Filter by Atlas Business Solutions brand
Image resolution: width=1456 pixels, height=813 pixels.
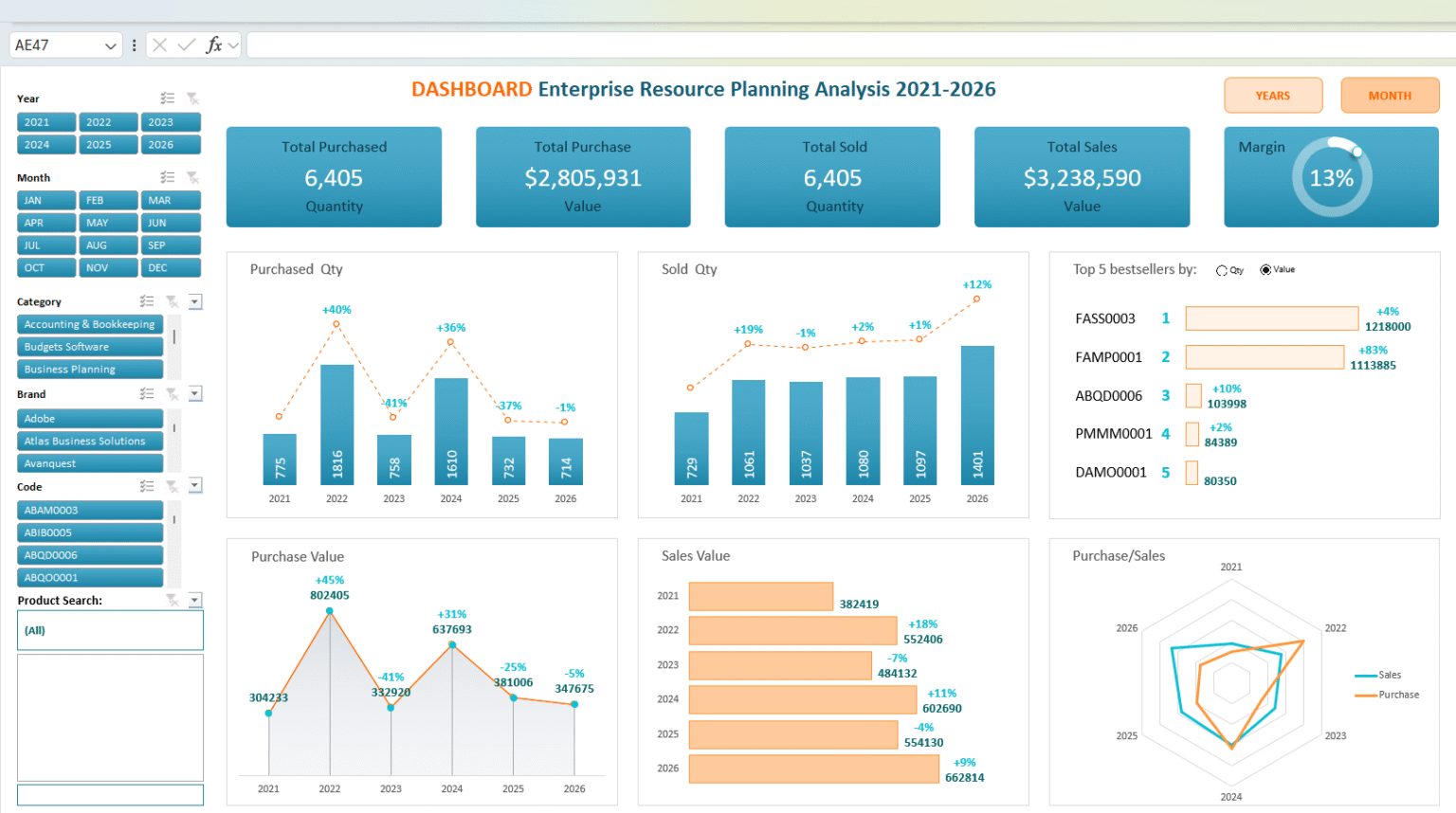pyautogui.click(x=90, y=442)
